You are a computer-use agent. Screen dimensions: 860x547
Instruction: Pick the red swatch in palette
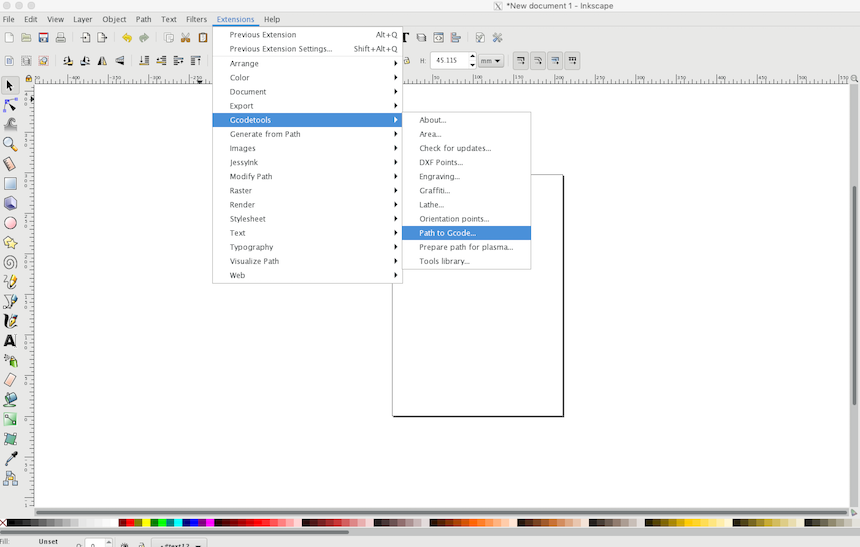pos(130,523)
